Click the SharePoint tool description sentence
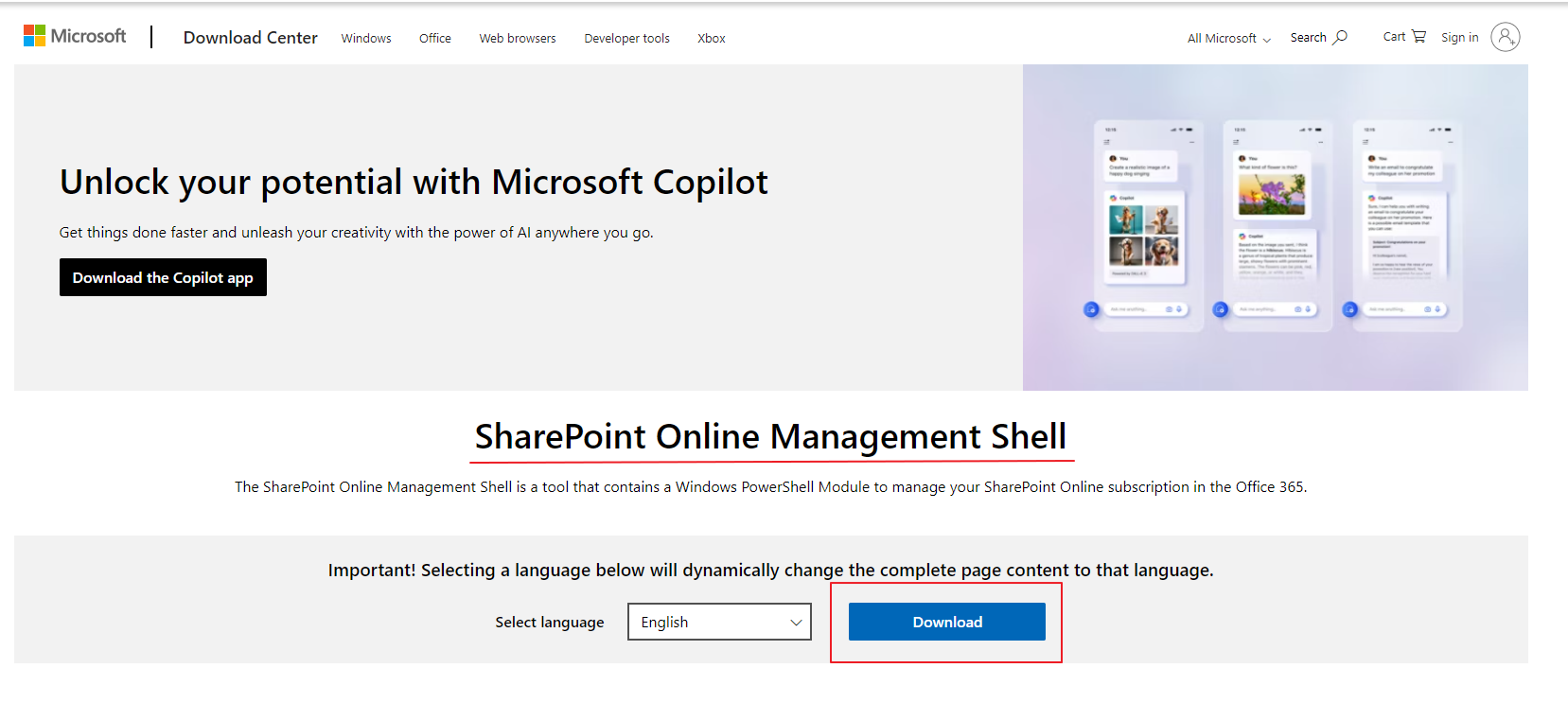This screenshot has height=703, width=1568. pos(770,487)
